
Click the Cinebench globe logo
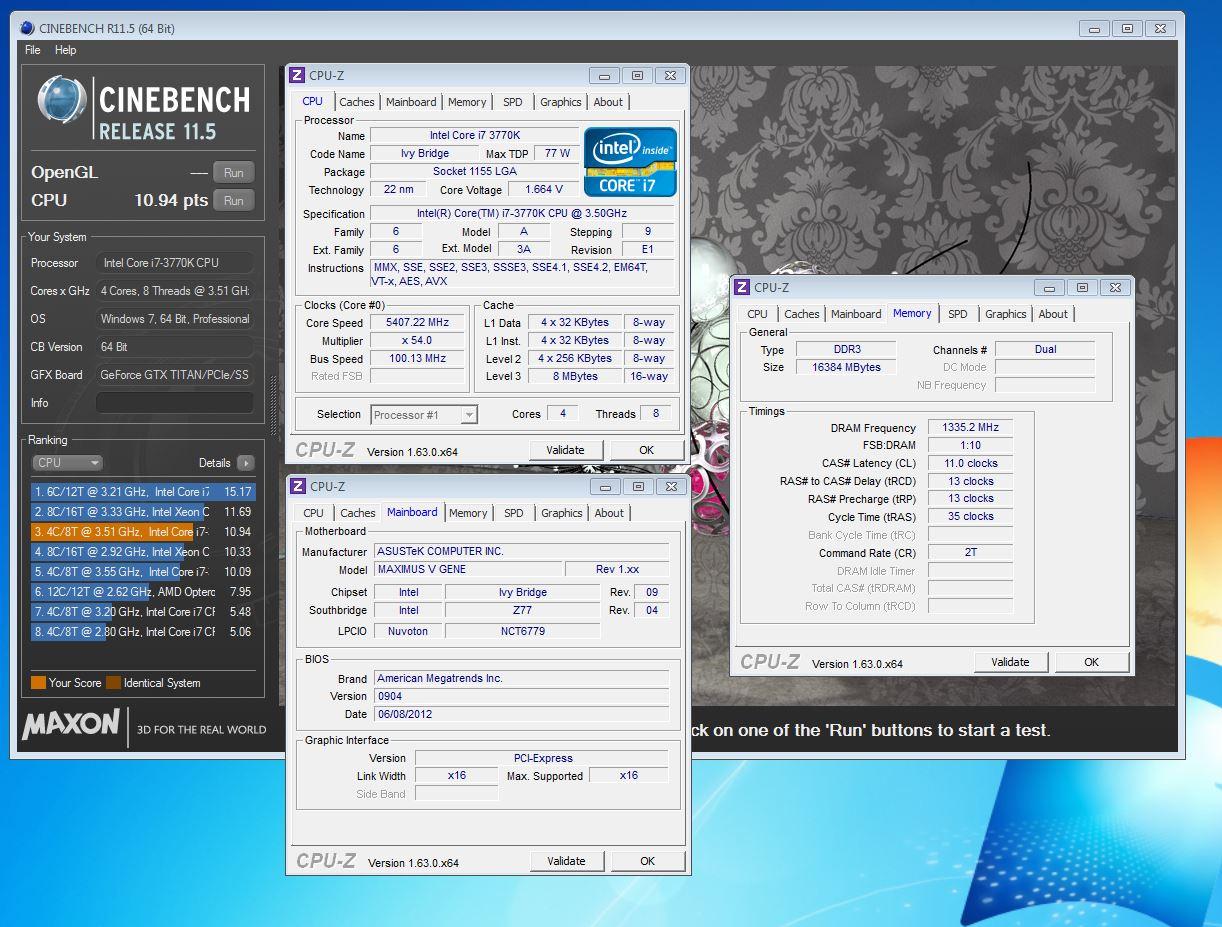(x=64, y=101)
